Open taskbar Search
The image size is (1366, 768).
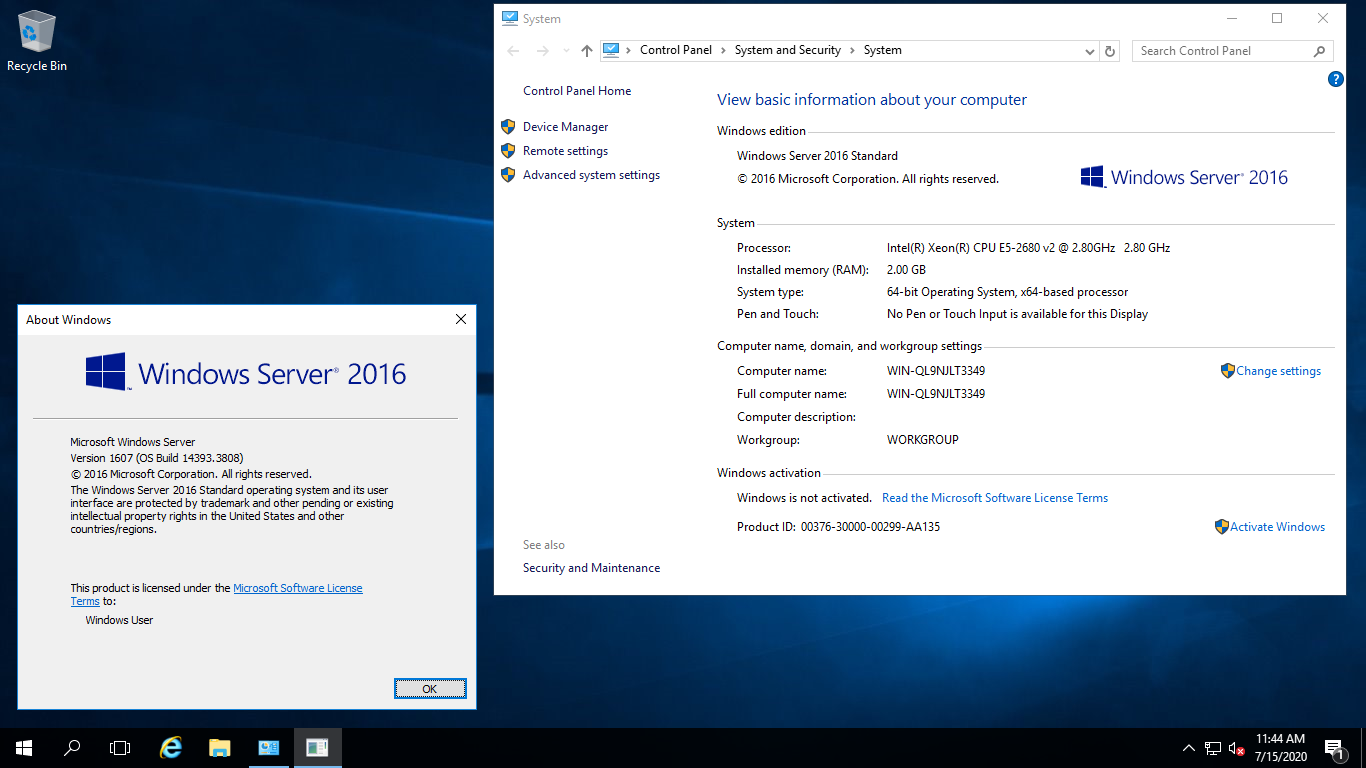coord(72,747)
